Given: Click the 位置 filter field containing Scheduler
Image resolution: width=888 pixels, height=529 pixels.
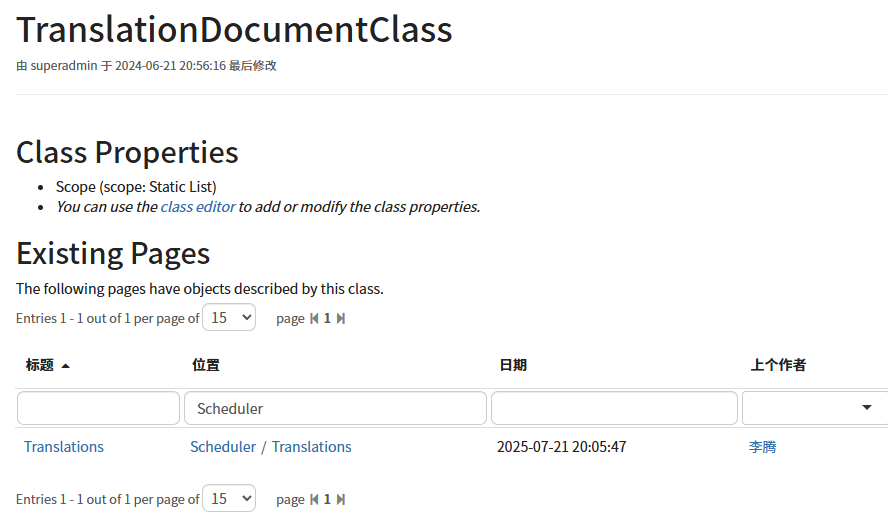Looking at the screenshot, I should click(335, 408).
